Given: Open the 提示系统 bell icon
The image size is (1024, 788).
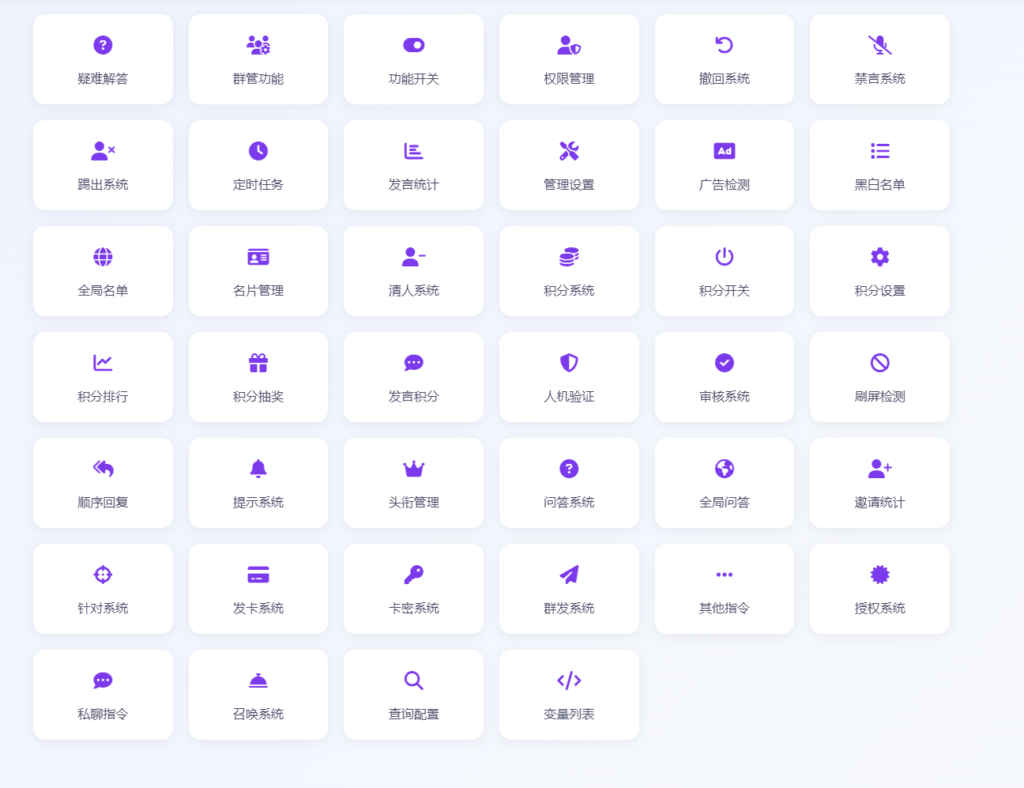Looking at the screenshot, I should pos(258,468).
